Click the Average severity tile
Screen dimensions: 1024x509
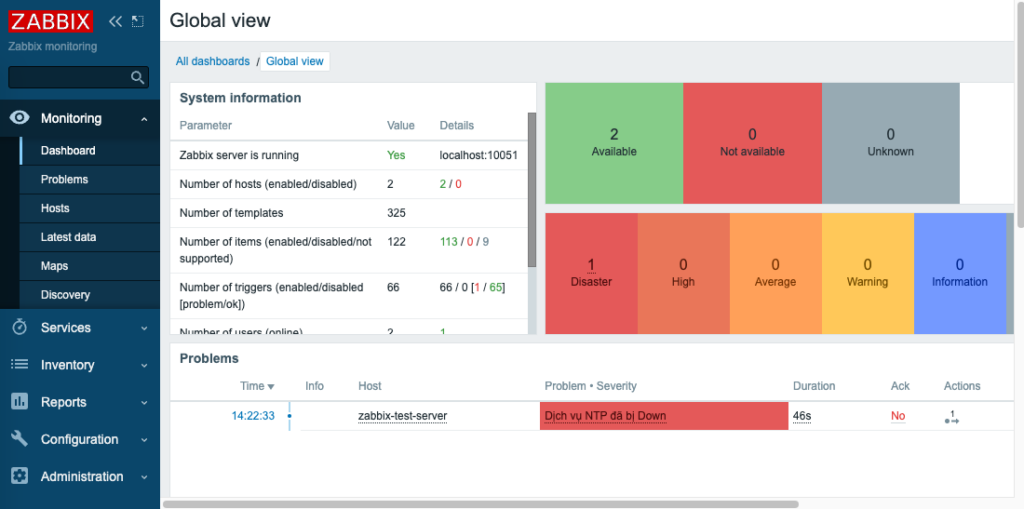(775, 273)
